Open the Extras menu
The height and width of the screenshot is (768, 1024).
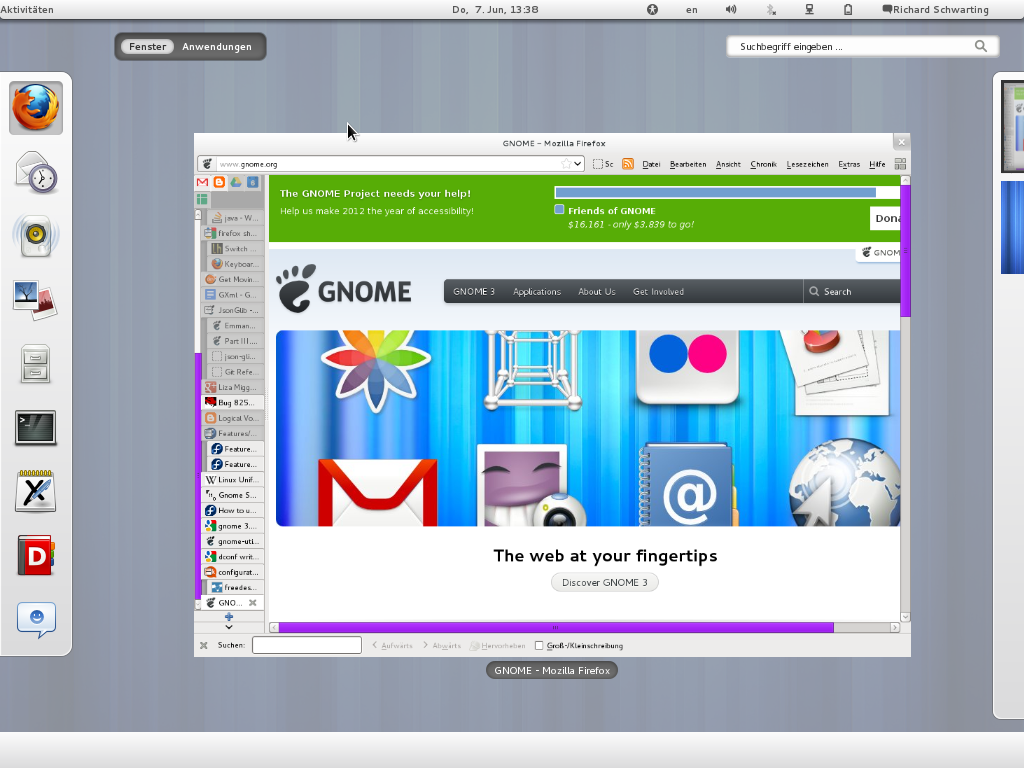tap(849, 164)
